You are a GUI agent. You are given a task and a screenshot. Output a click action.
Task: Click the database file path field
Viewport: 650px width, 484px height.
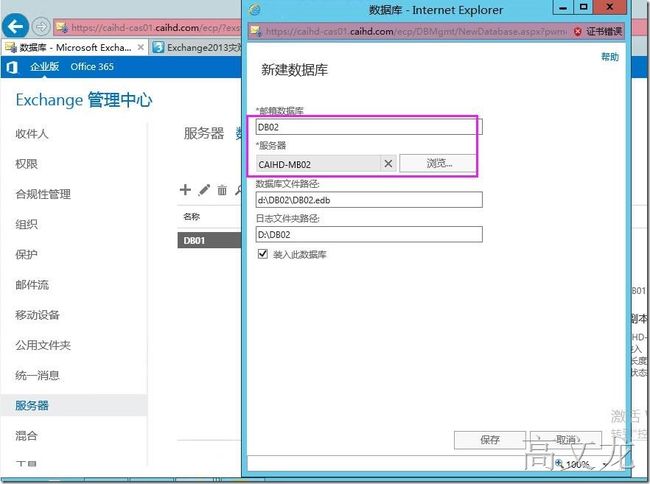369,200
